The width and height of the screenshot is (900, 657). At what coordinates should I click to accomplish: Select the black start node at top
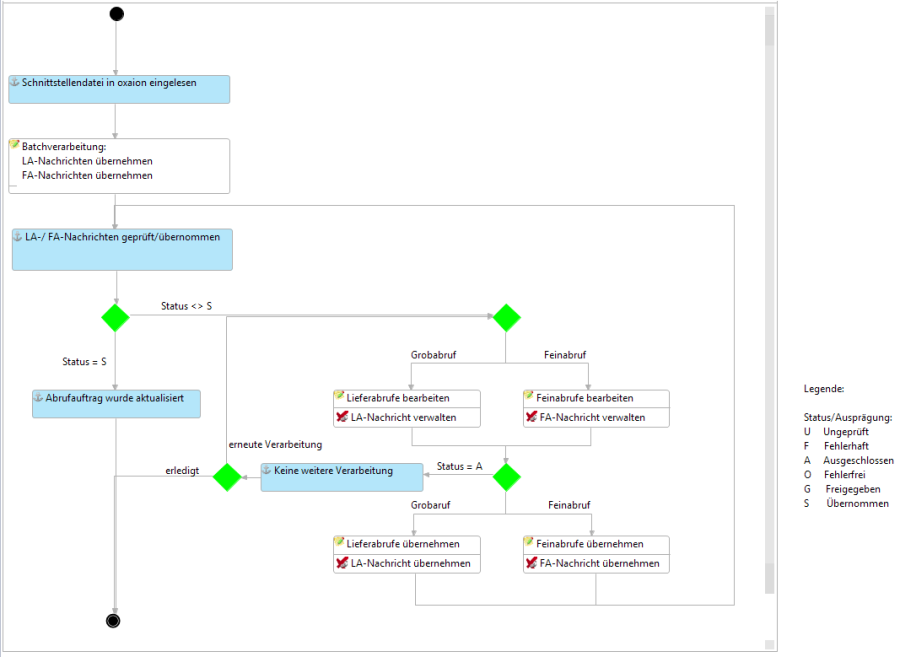(116, 14)
